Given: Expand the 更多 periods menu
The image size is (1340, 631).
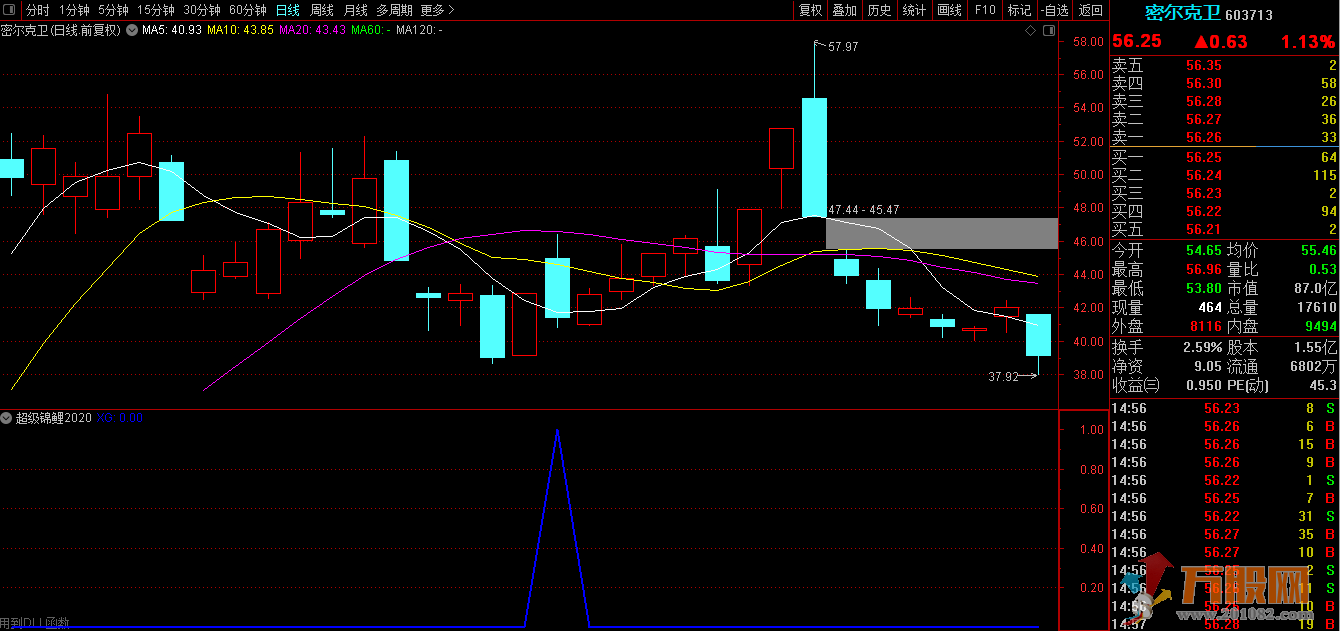Looking at the screenshot, I should [437, 10].
